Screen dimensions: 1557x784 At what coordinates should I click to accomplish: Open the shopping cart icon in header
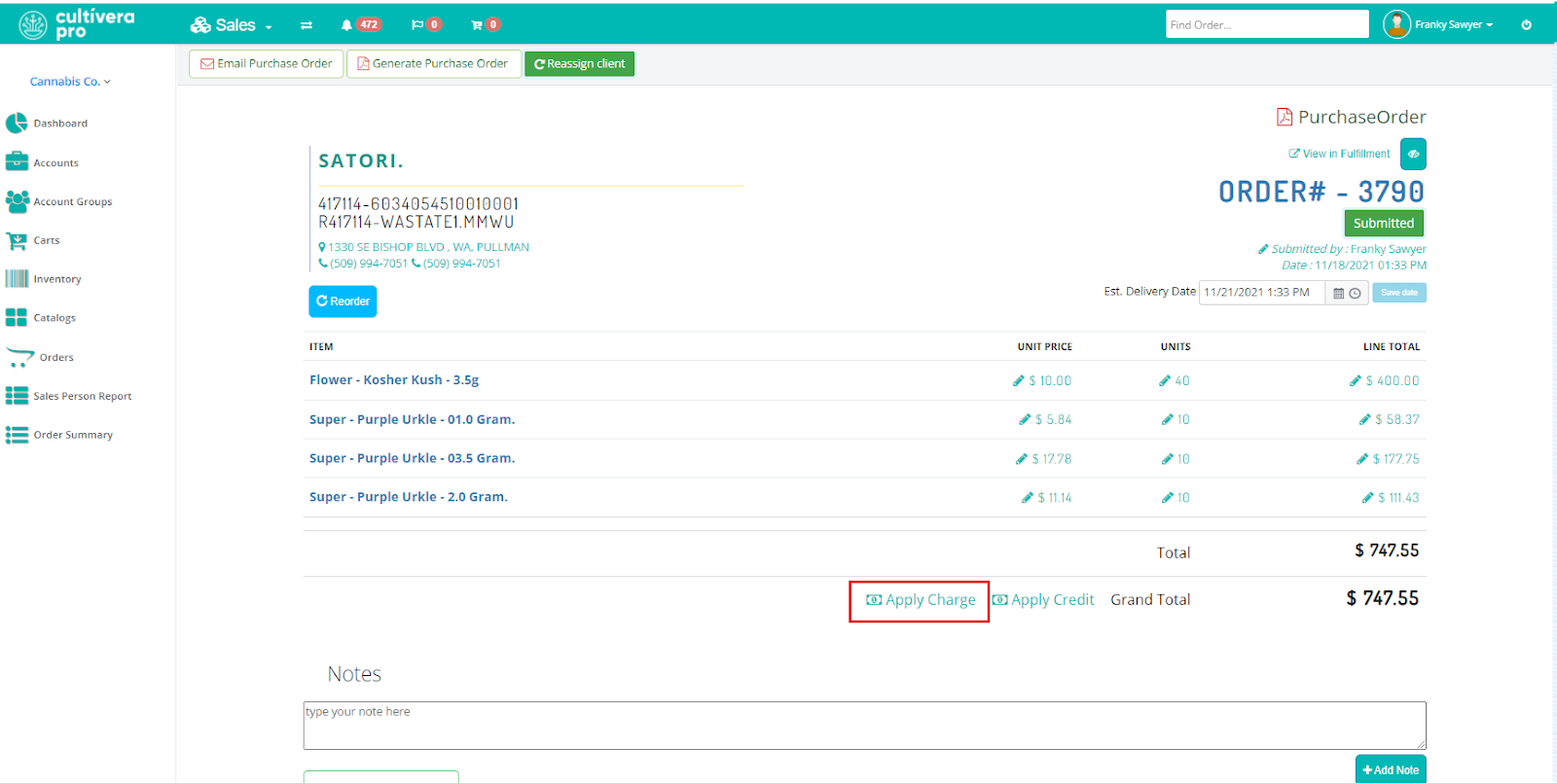pos(486,25)
